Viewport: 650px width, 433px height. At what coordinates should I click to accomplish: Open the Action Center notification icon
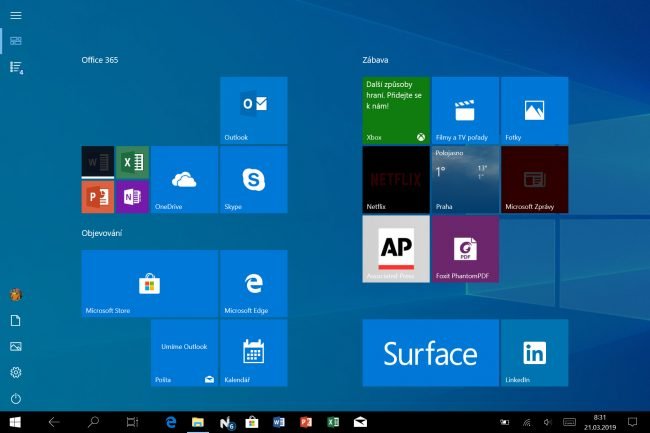[632, 422]
